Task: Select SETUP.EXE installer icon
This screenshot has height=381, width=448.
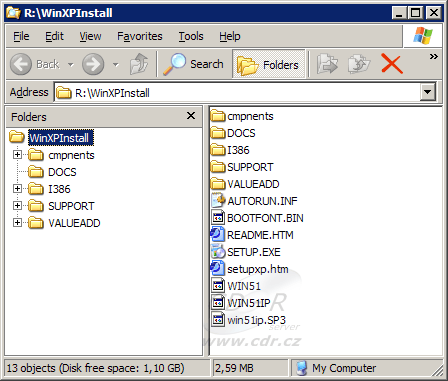Action: 218,252
